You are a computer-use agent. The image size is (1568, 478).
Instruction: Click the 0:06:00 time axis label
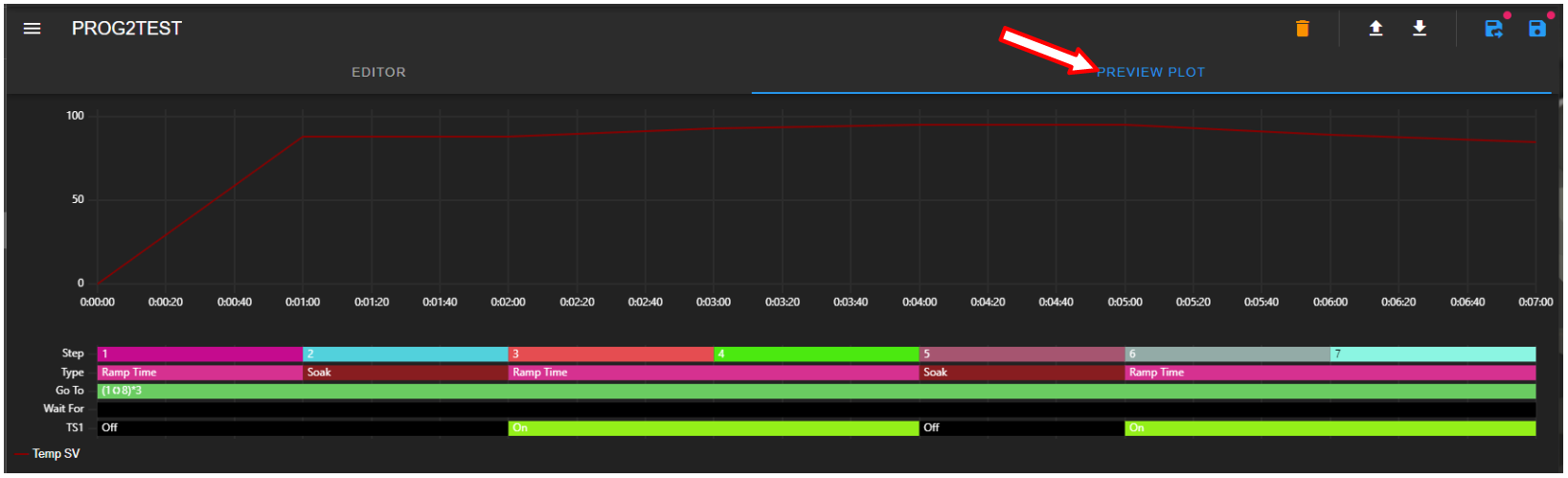click(1330, 302)
